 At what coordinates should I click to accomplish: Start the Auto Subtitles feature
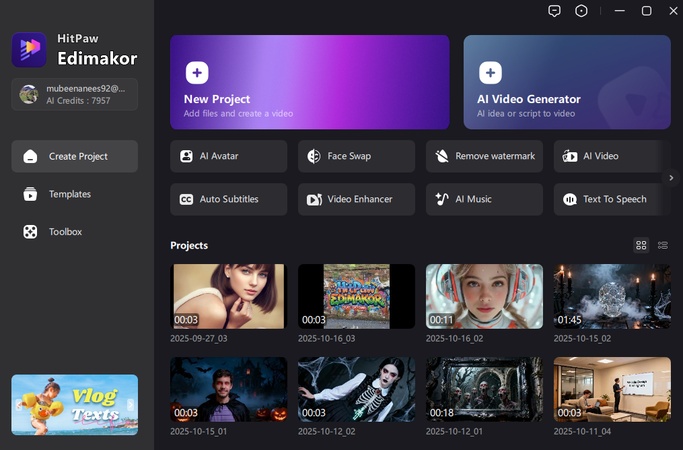[x=228, y=199]
